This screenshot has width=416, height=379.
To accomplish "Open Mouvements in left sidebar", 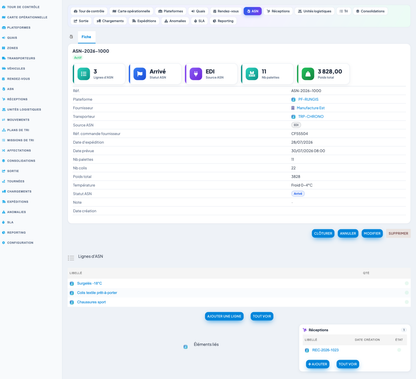I will coord(16,120).
